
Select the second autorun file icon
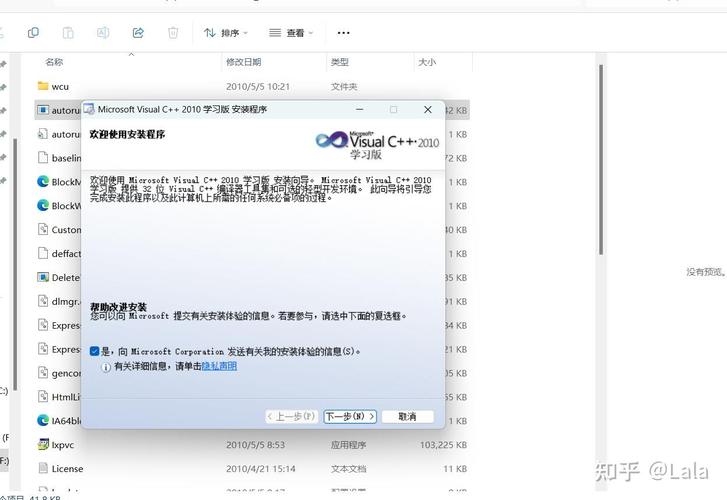point(43,134)
